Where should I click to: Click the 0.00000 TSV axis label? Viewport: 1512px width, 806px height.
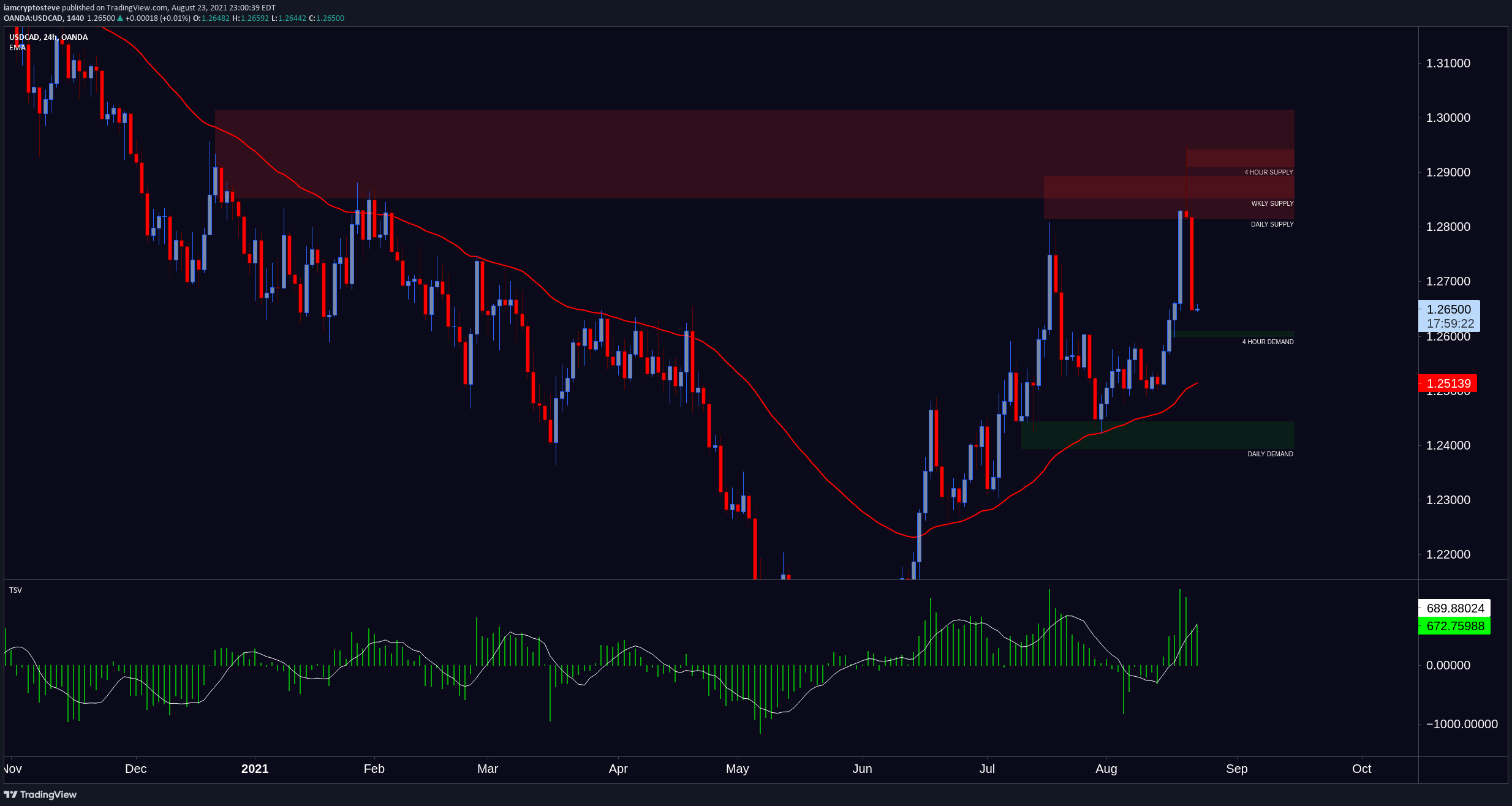(x=1448, y=665)
